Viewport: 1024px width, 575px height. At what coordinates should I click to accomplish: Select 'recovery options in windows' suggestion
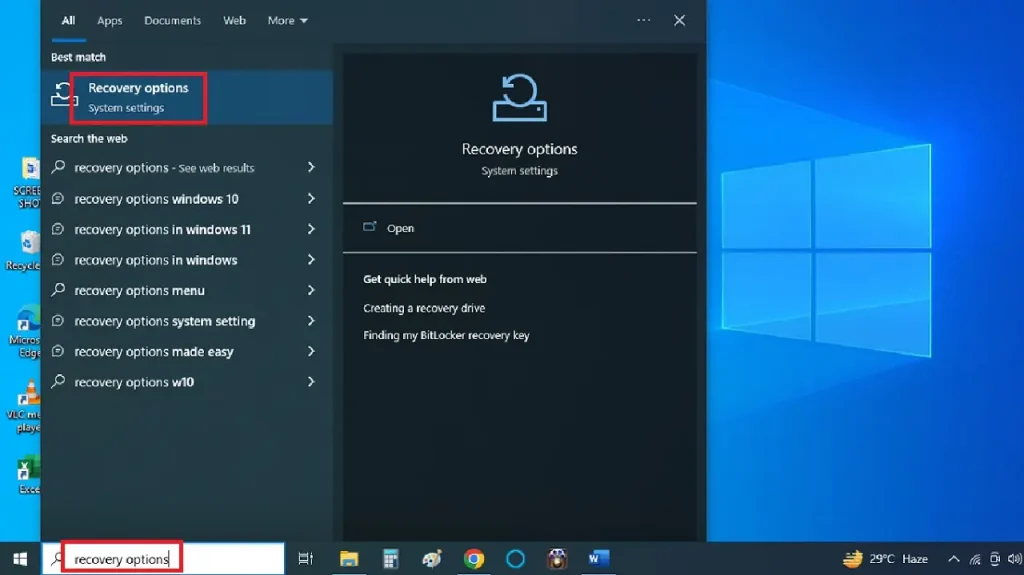pyautogui.click(x=155, y=259)
